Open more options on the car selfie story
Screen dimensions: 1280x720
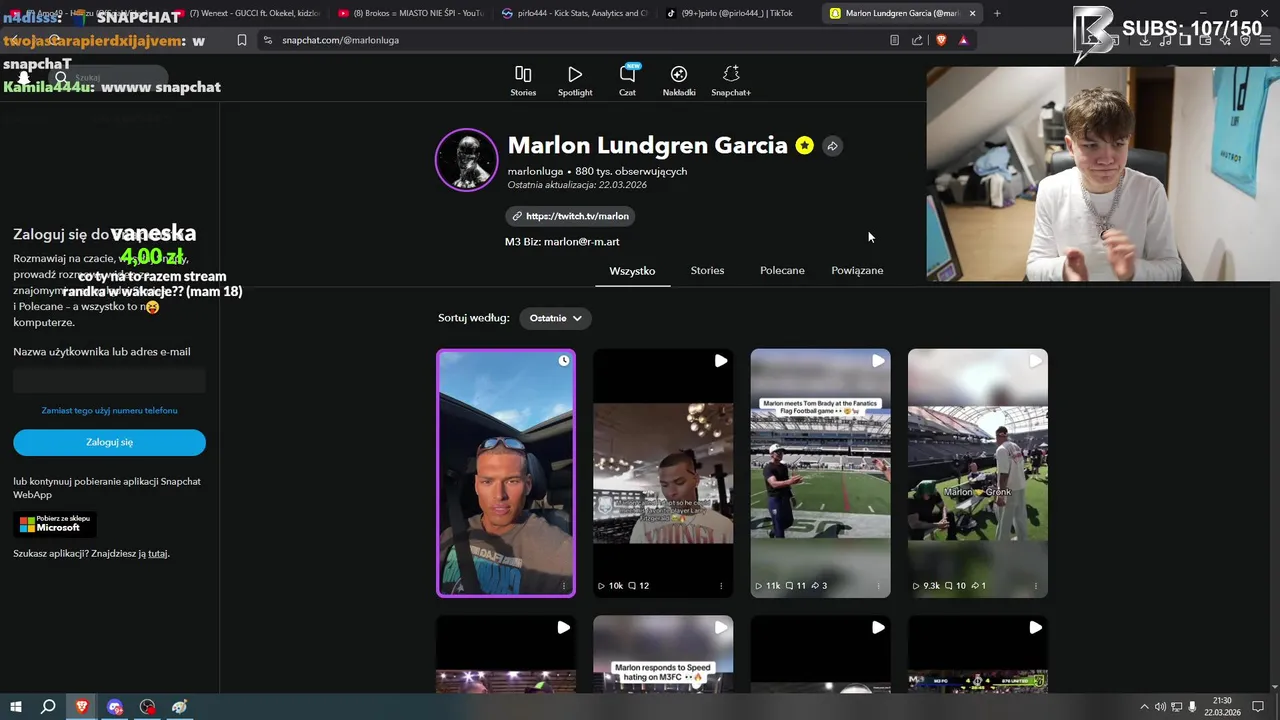(564, 586)
